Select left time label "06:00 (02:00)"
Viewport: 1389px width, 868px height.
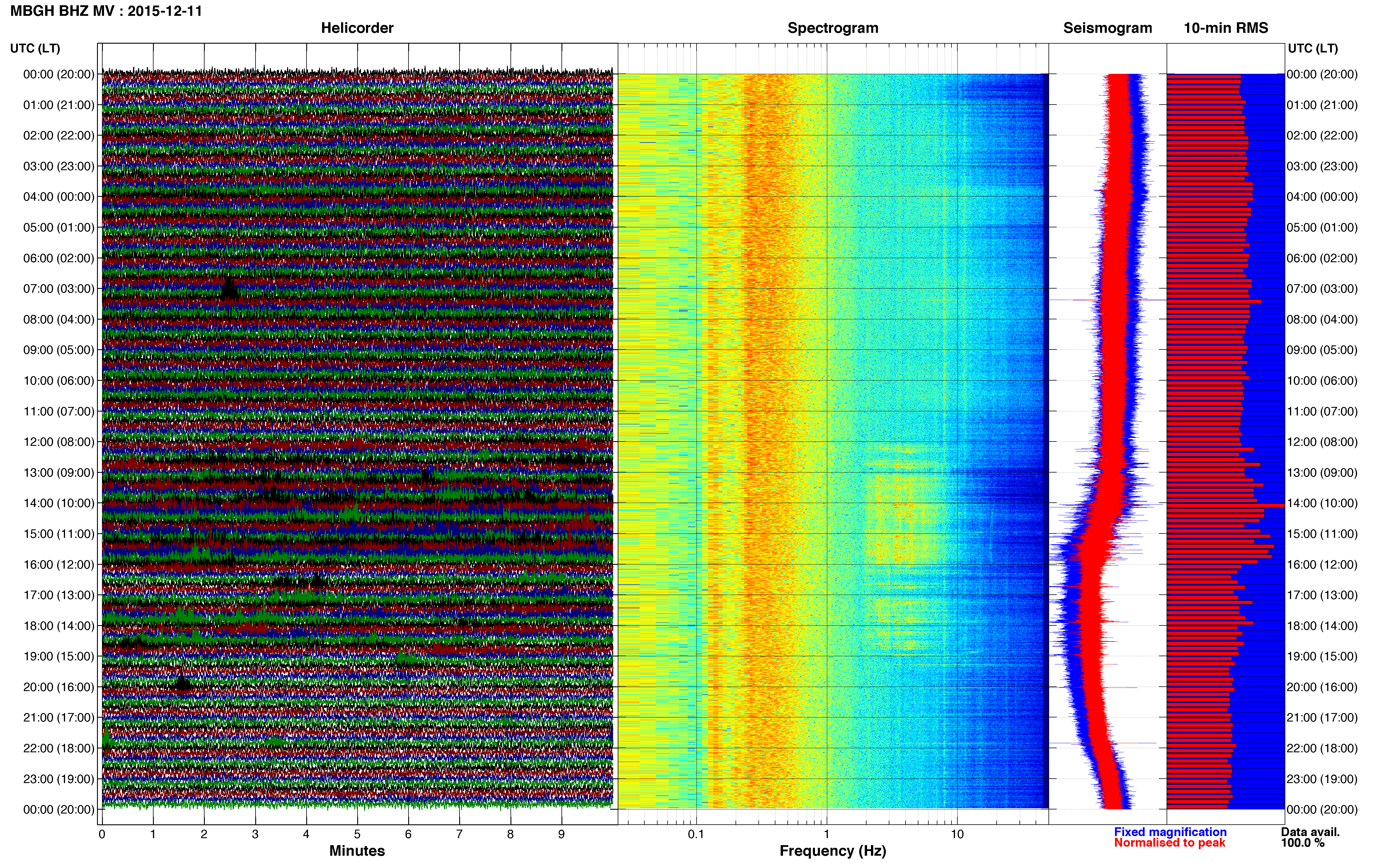tap(59, 258)
